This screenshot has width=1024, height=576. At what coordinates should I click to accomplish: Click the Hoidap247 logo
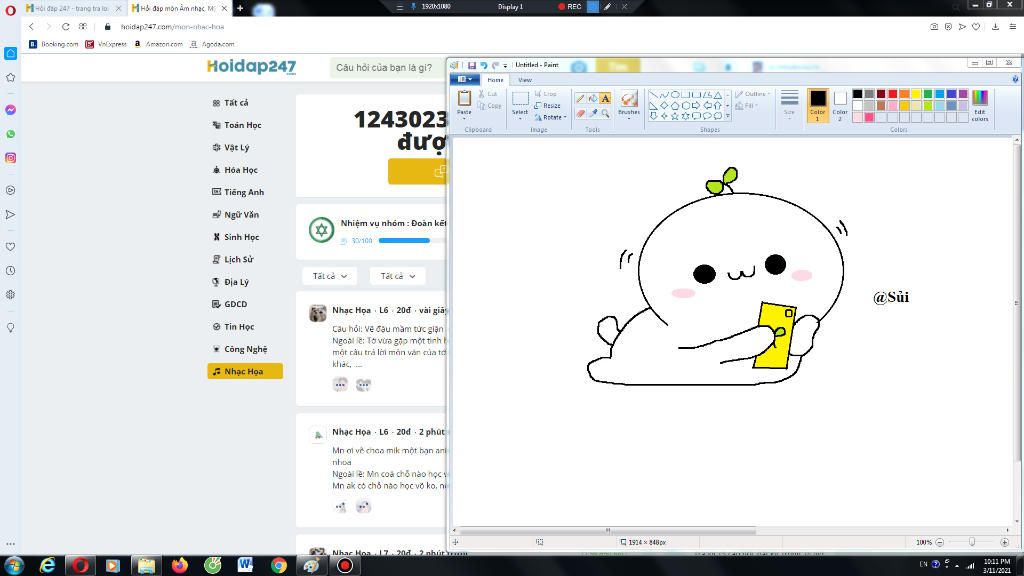tap(251, 67)
